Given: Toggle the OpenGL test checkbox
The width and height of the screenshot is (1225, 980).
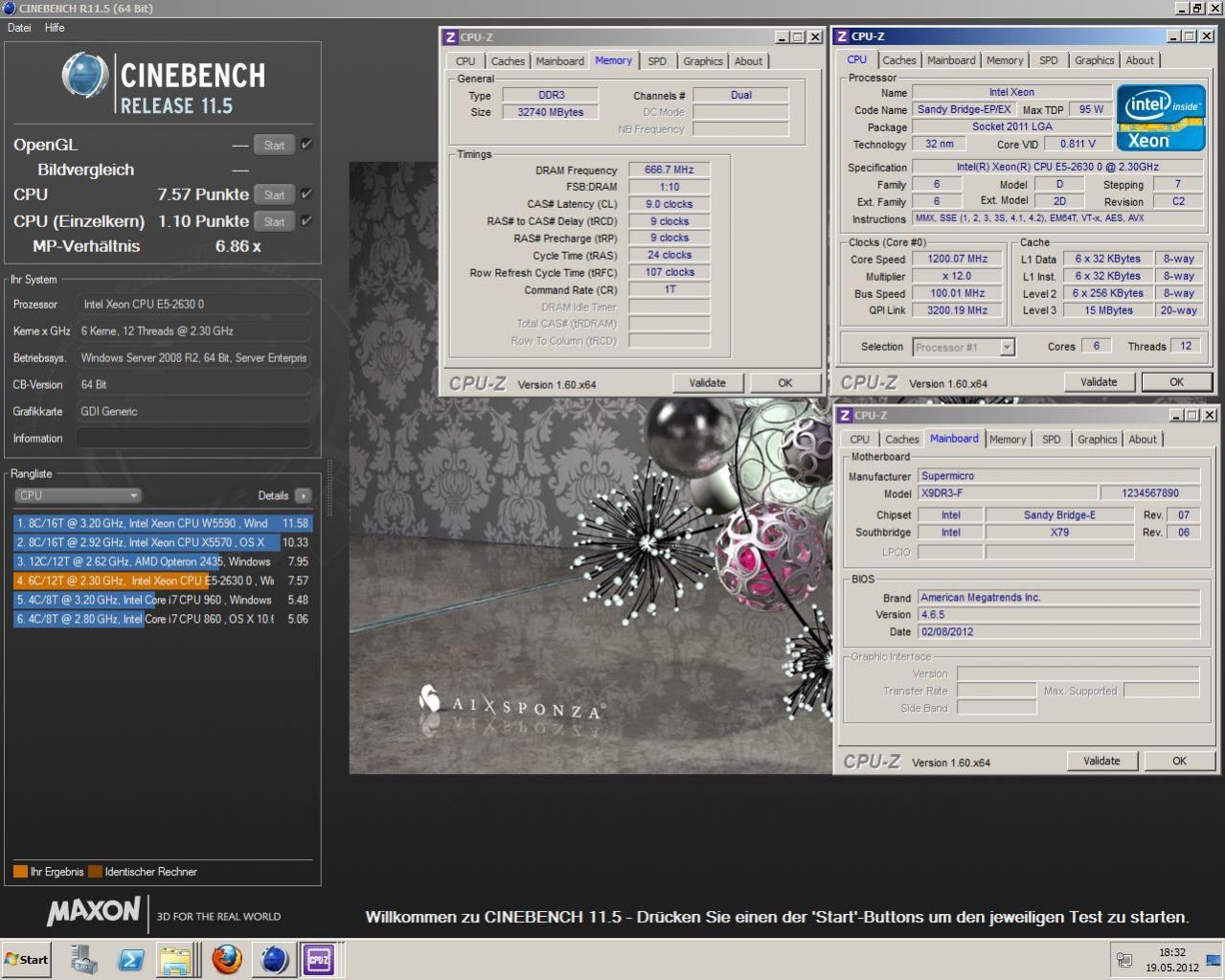Looking at the screenshot, I should (x=306, y=145).
